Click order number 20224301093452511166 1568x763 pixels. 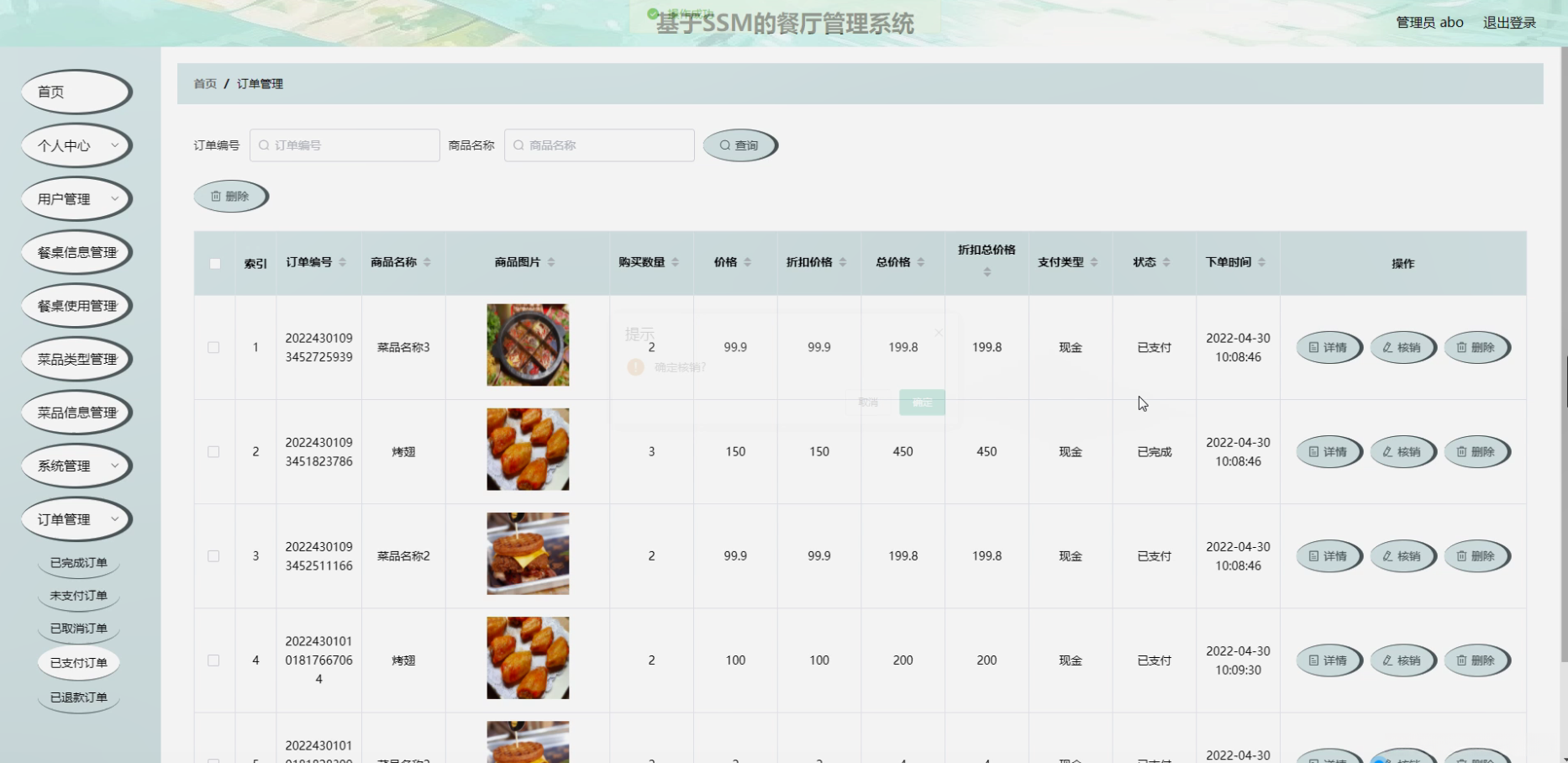318,556
